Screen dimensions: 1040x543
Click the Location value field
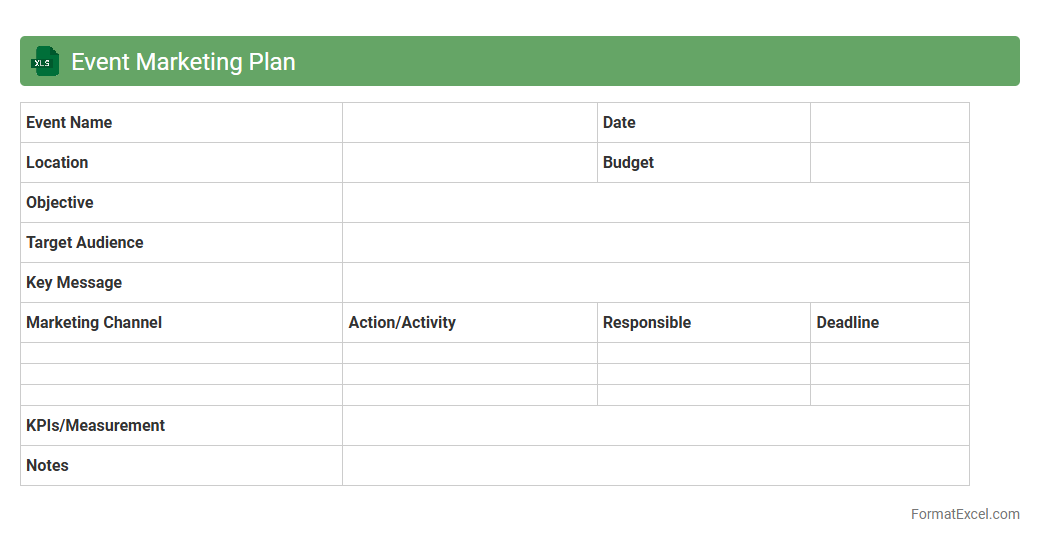[469, 163]
